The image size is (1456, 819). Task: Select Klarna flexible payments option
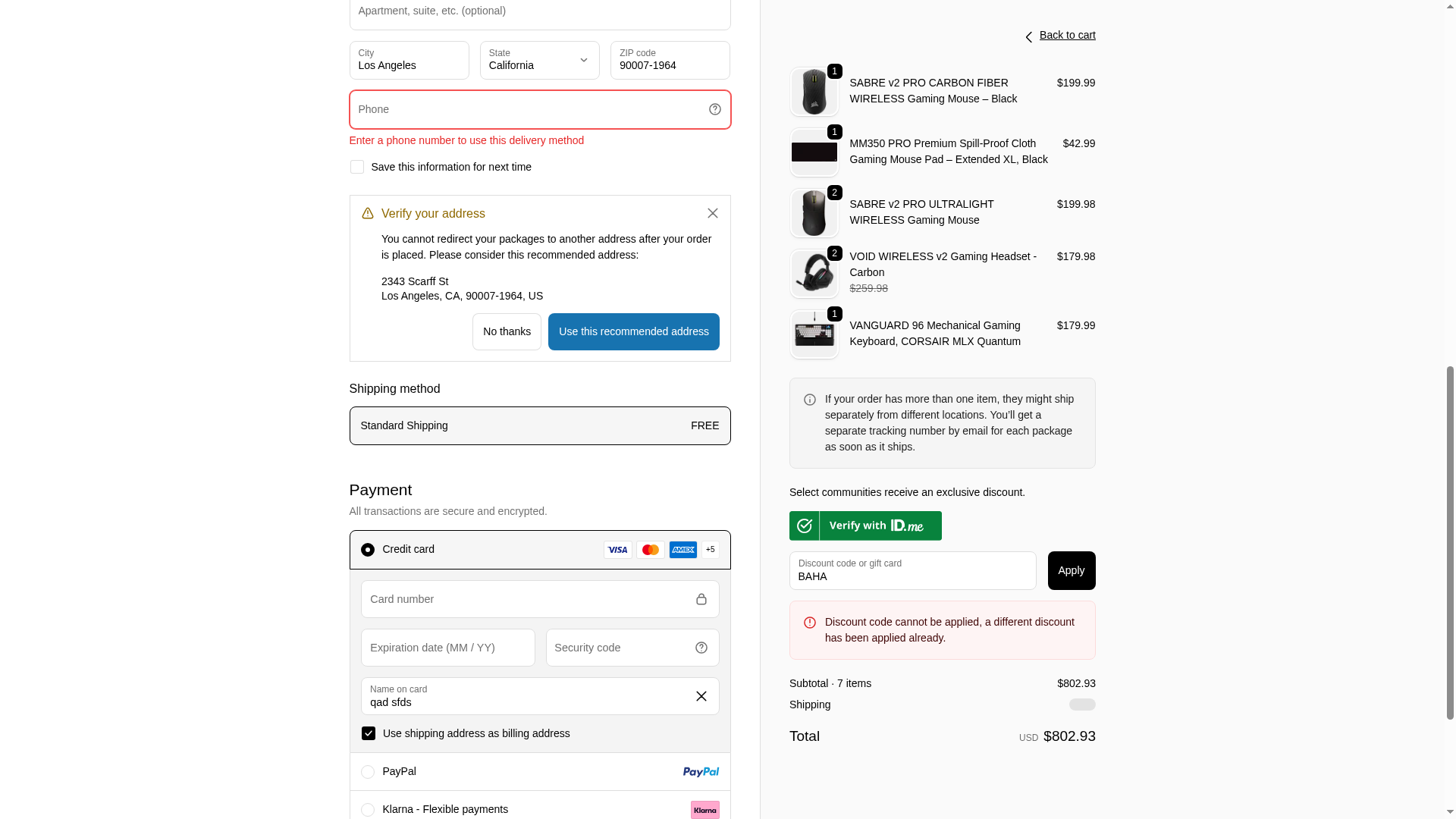(x=368, y=810)
